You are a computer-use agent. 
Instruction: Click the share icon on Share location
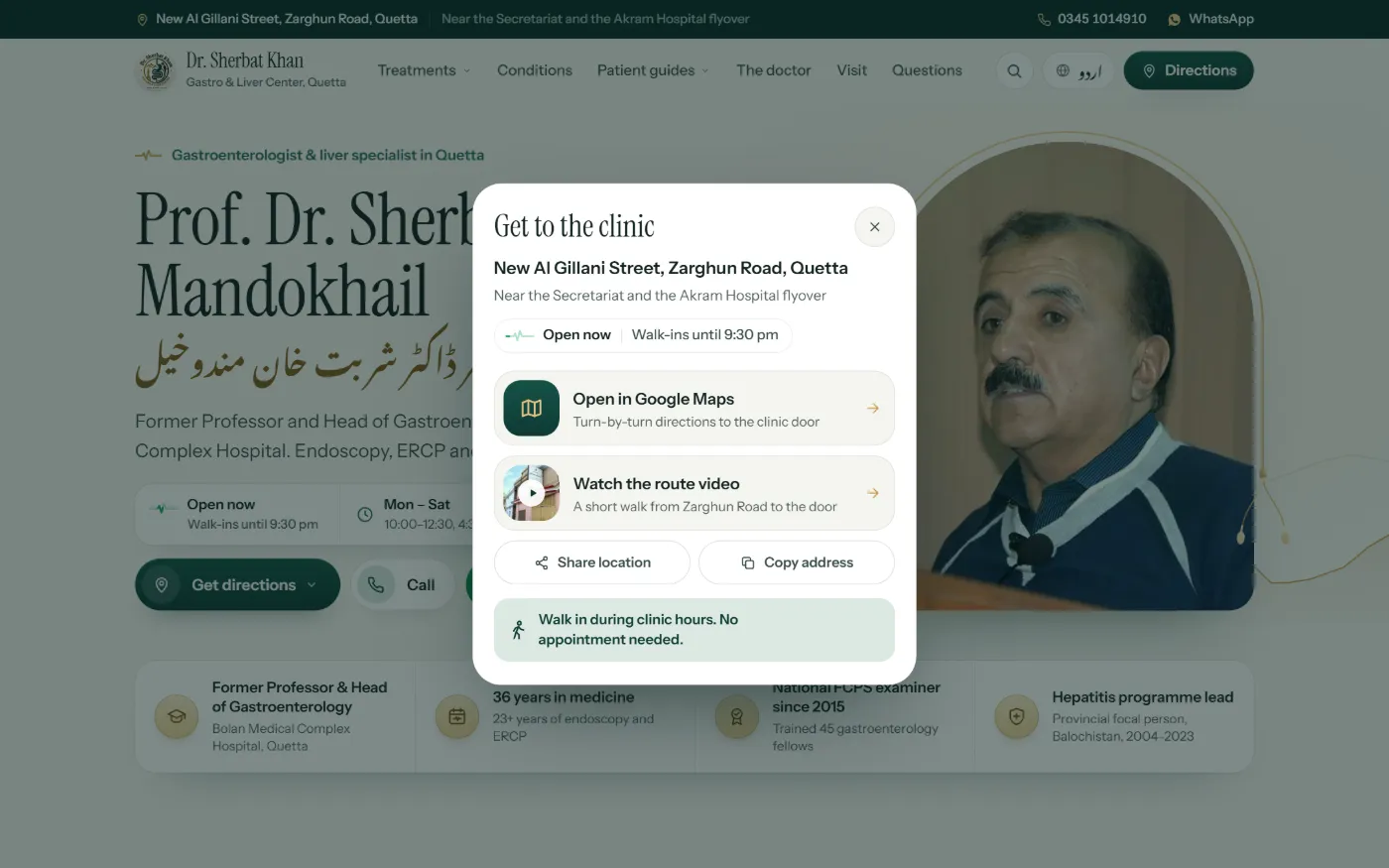pos(542,562)
